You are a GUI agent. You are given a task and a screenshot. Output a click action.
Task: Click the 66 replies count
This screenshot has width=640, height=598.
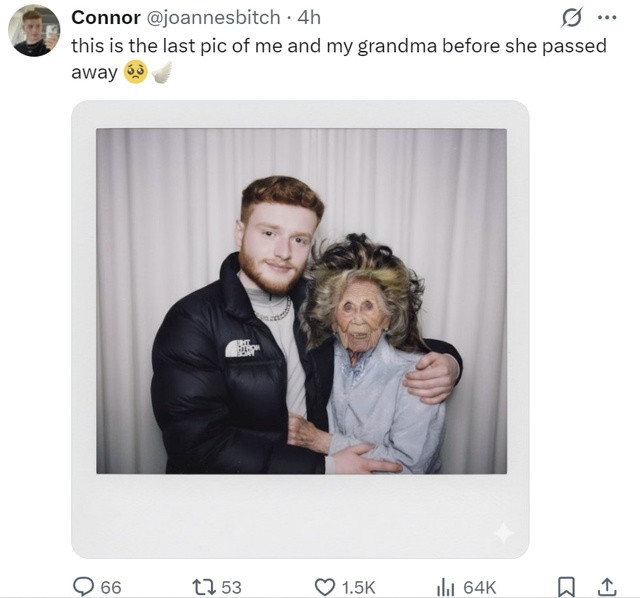click(111, 588)
